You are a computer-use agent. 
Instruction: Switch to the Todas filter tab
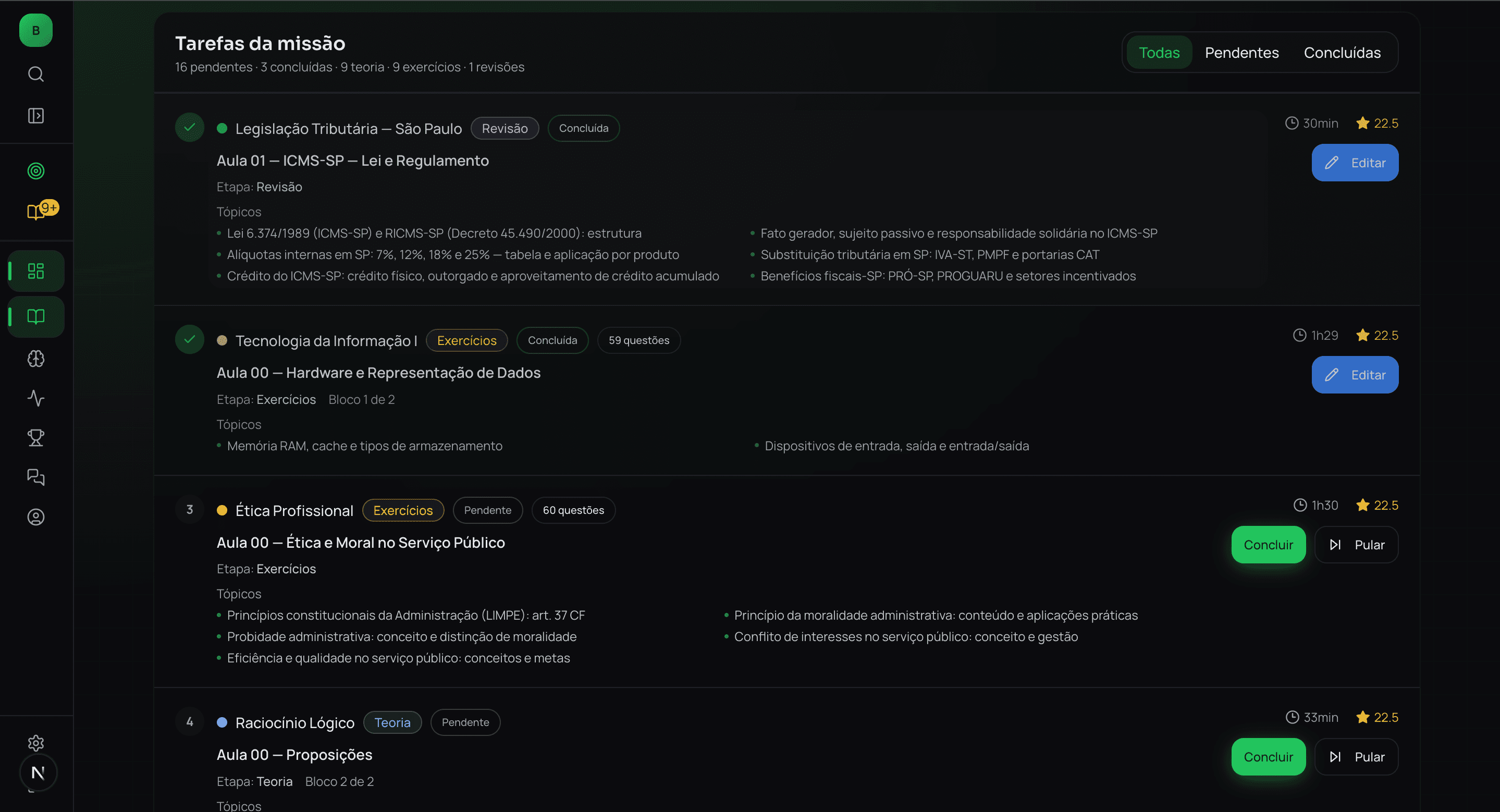pos(1159,53)
